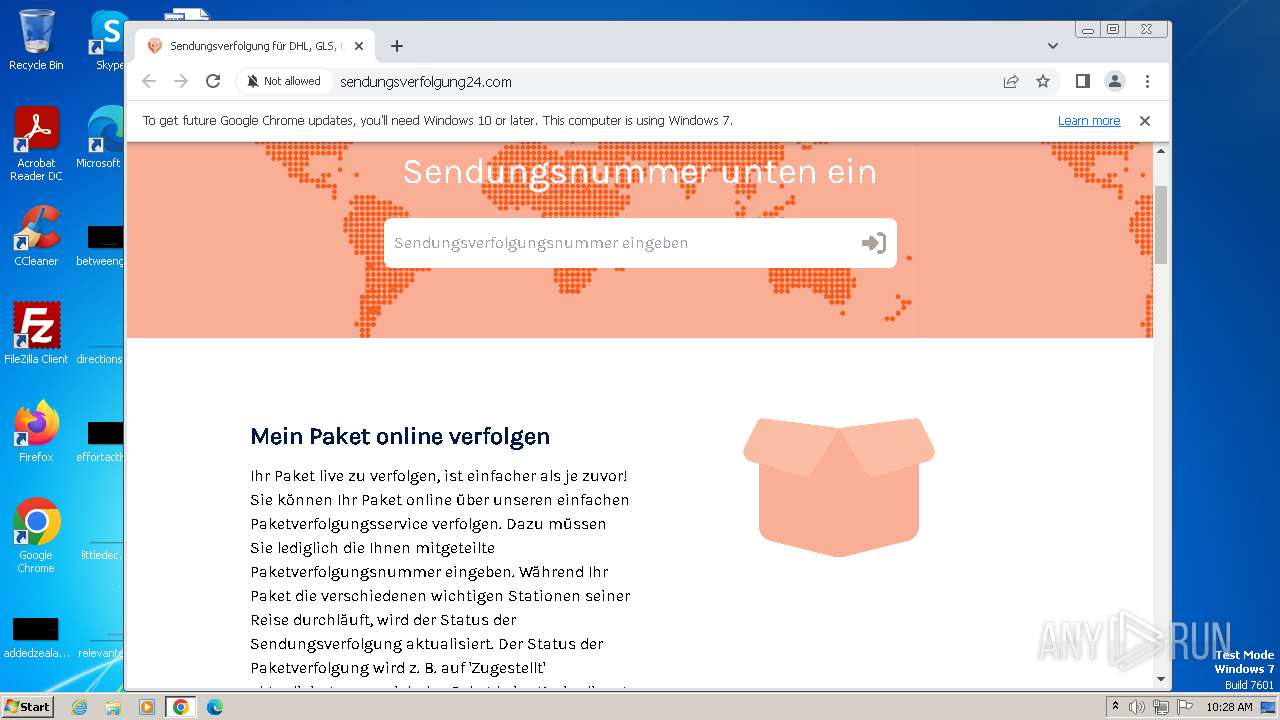Open network tray icon

[x=1161, y=707]
